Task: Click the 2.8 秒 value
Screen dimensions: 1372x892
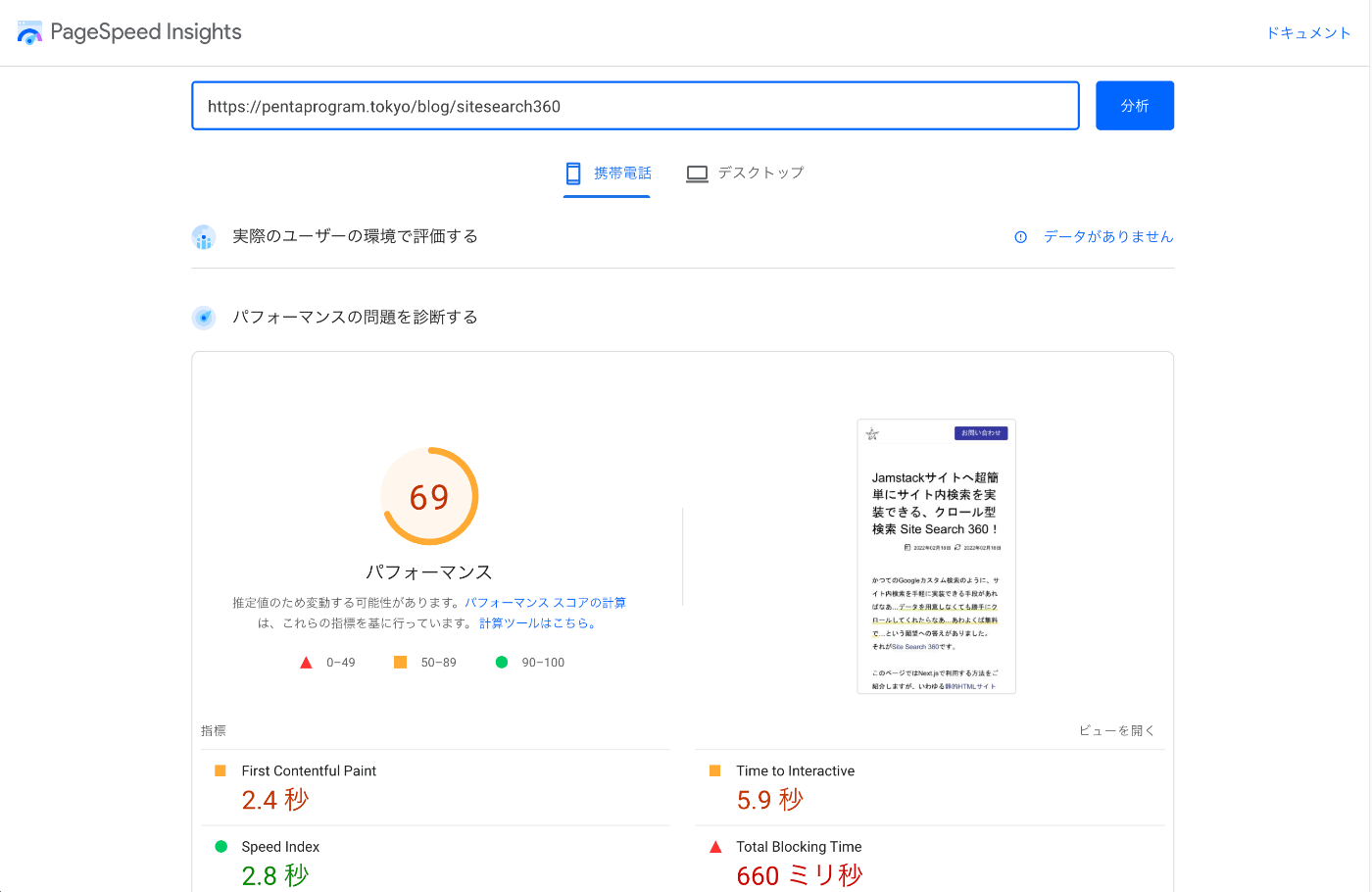Action: 275,875
